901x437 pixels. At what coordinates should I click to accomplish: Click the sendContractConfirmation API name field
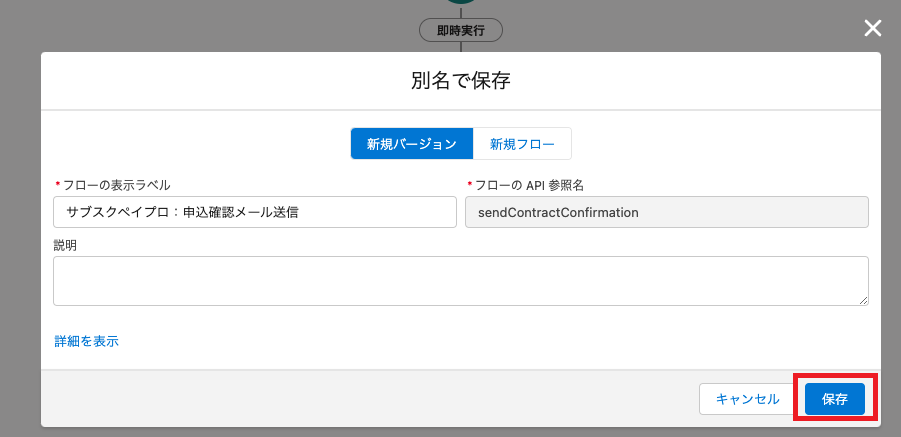tap(666, 212)
